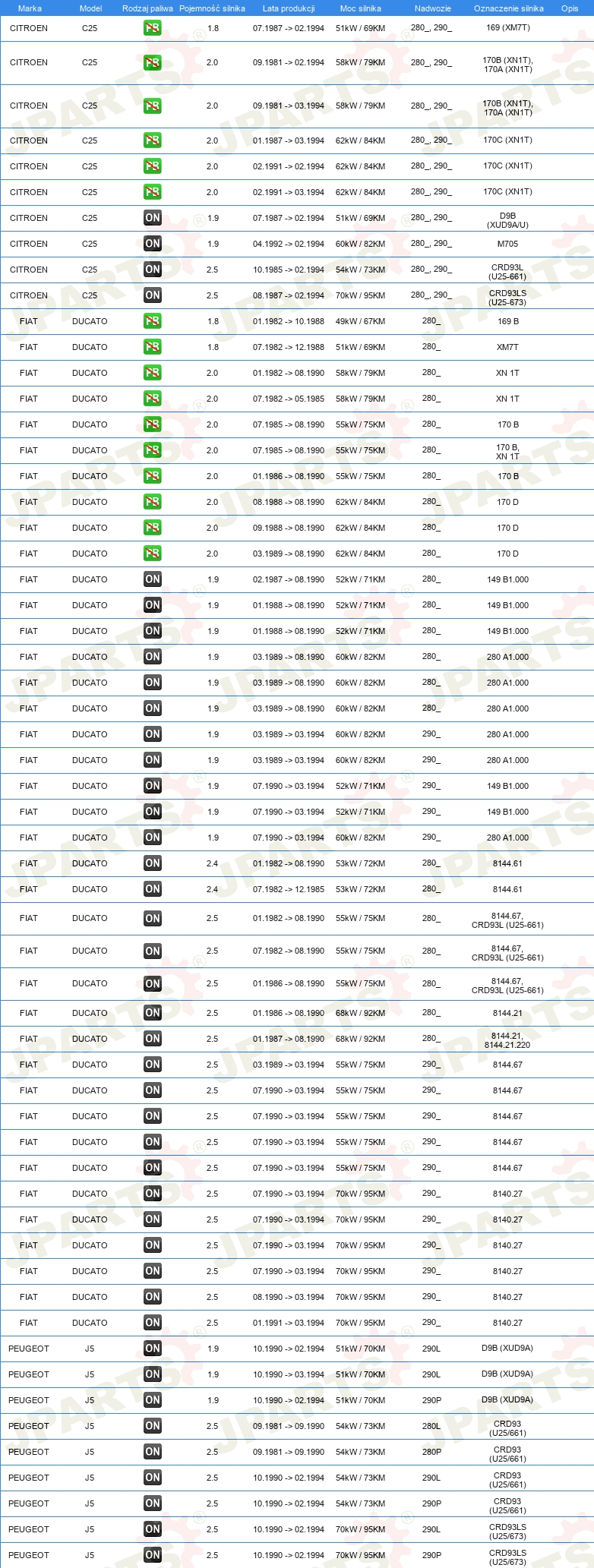Select '170 B, XN 1T' engine cell
The width and height of the screenshot is (594, 1568).
(508, 453)
